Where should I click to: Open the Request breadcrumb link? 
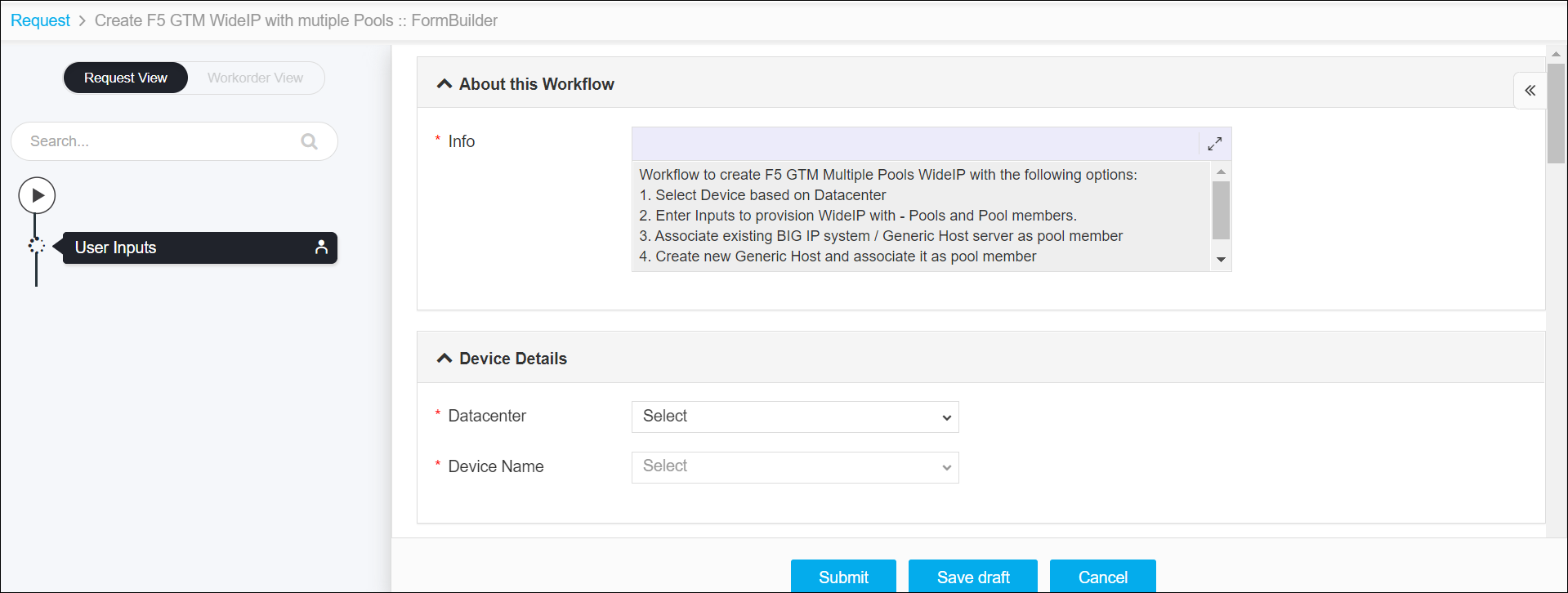click(40, 20)
